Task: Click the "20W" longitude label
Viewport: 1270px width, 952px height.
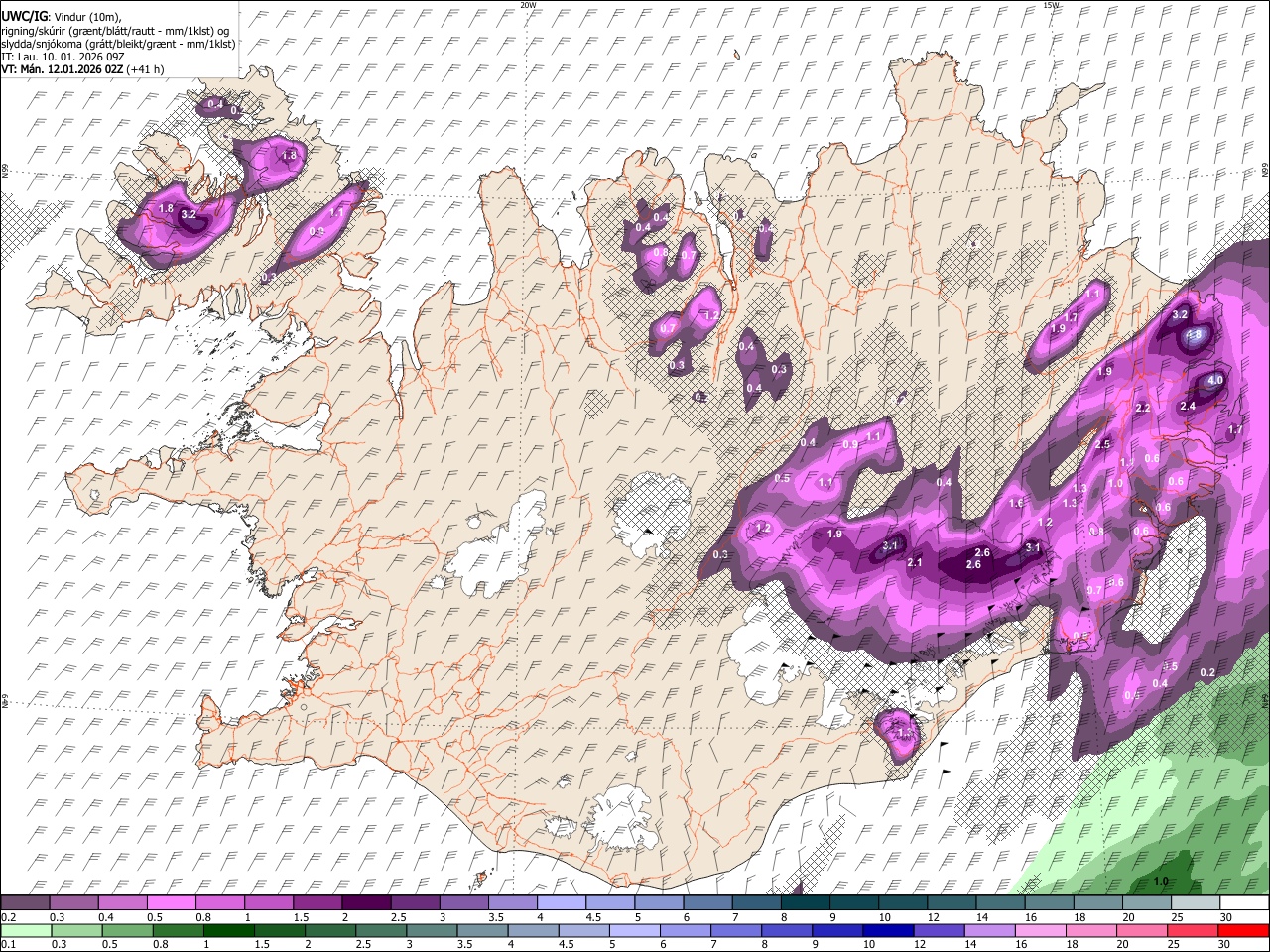Action: click(x=529, y=5)
